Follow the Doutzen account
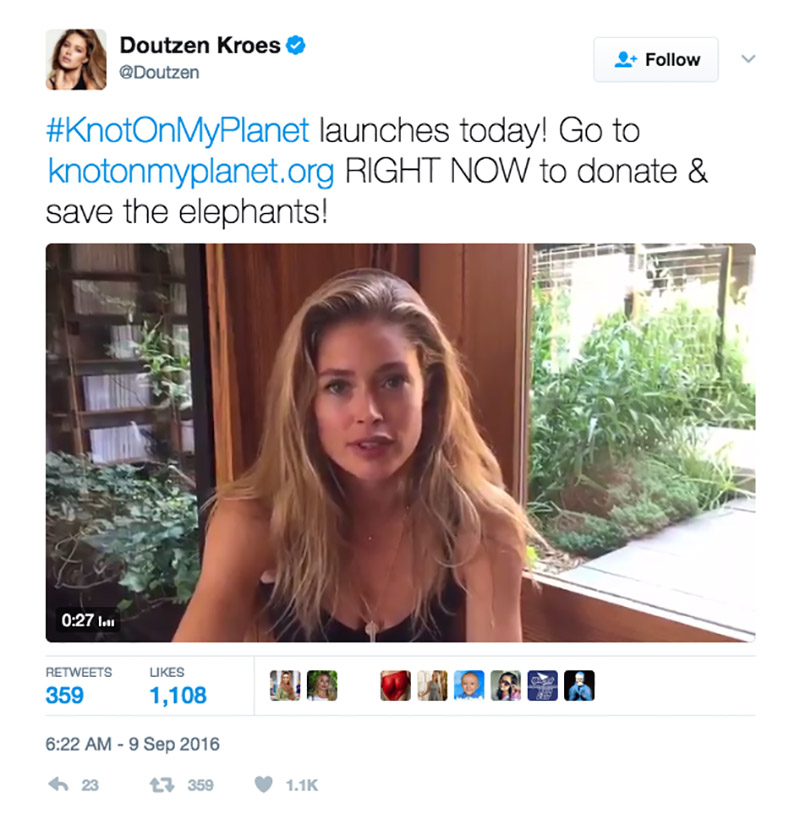The image size is (800, 825). pos(656,59)
